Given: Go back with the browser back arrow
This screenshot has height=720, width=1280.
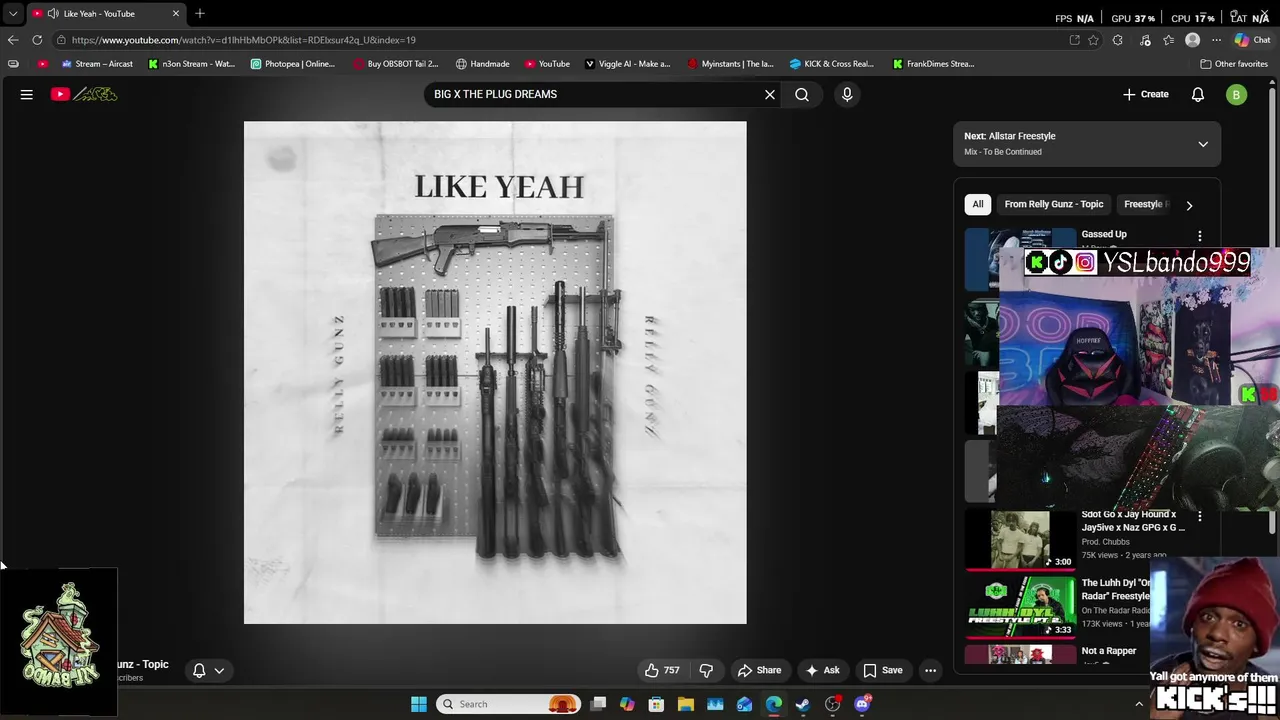Looking at the screenshot, I should click(12, 40).
